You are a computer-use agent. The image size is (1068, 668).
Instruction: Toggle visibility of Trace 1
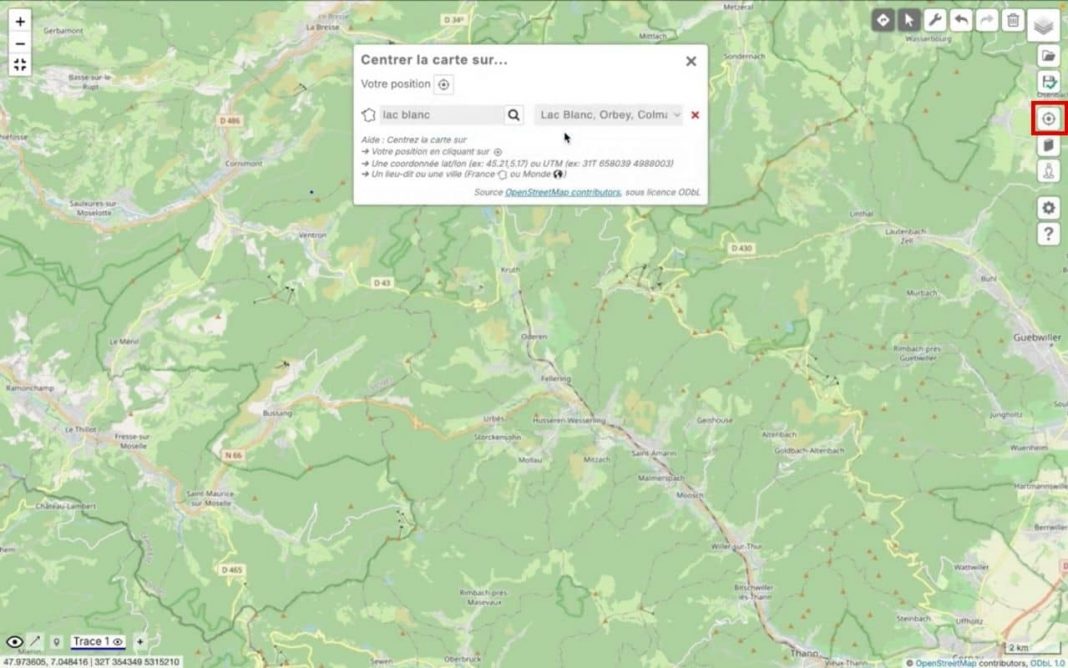[117, 642]
